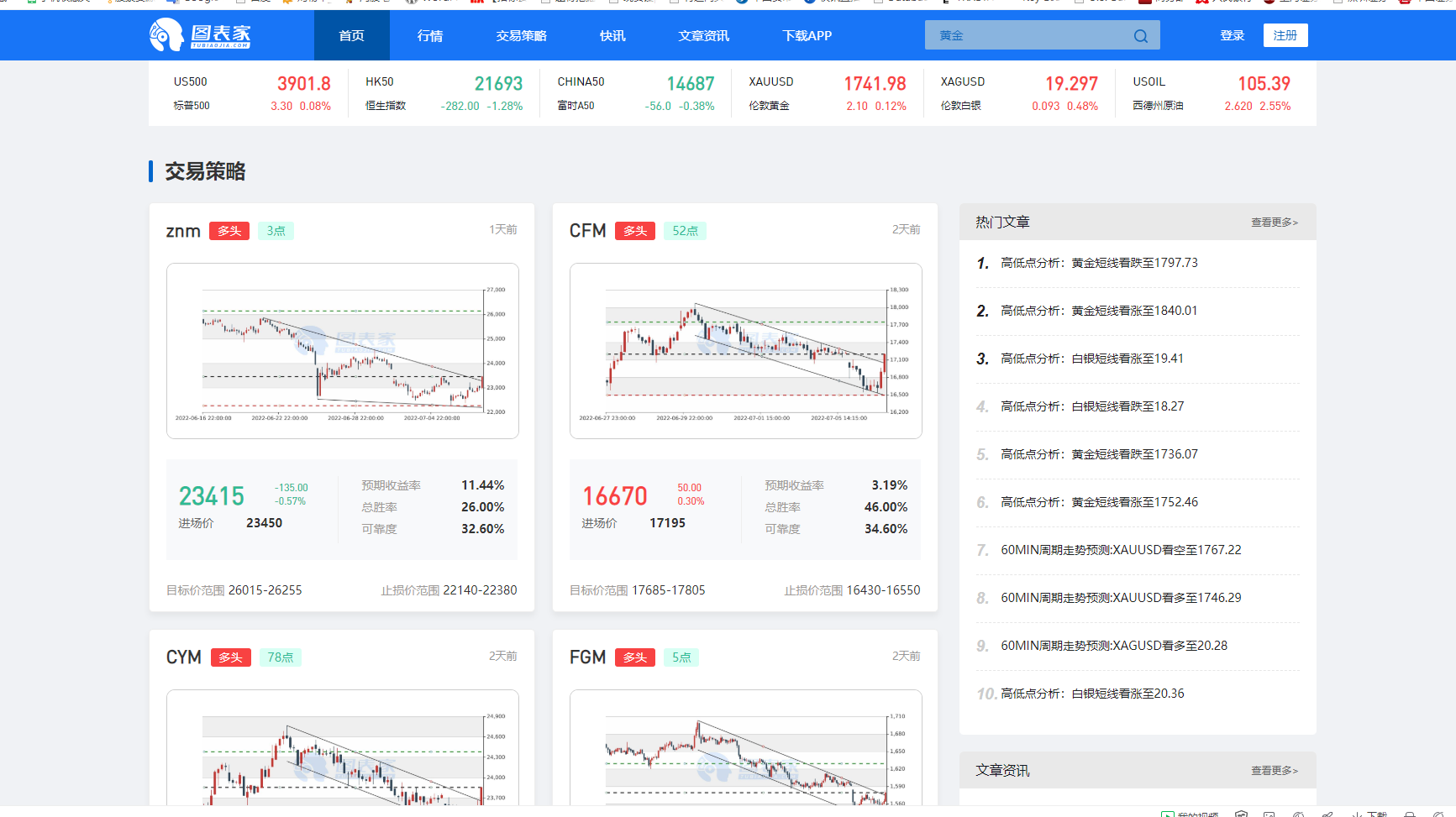Focus the 黄金 search input field
This screenshot has height=817, width=1456.
pyautogui.click(x=1029, y=36)
